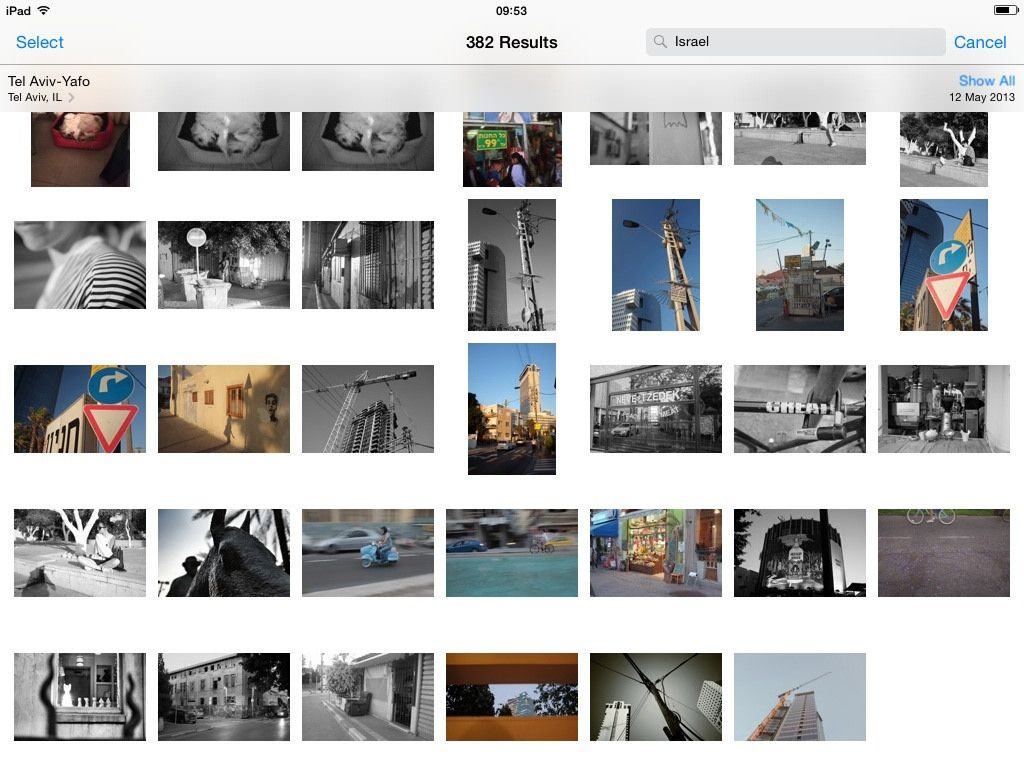Open the market photo with 99 sign
This screenshot has height=768, width=1024.
(512, 150)
